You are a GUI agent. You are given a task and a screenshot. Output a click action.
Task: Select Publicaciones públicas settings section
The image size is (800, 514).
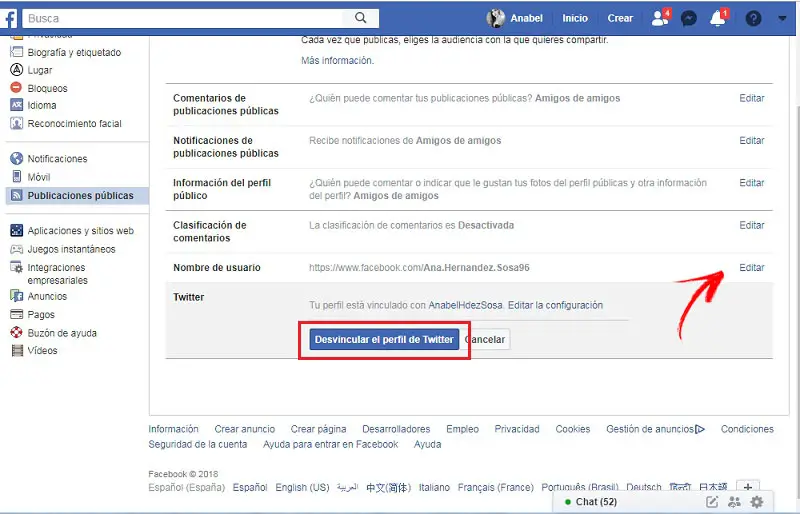(x=81, y=195)
